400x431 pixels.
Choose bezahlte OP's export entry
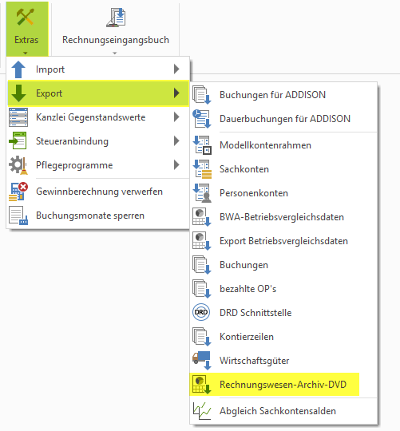point(284,289)
